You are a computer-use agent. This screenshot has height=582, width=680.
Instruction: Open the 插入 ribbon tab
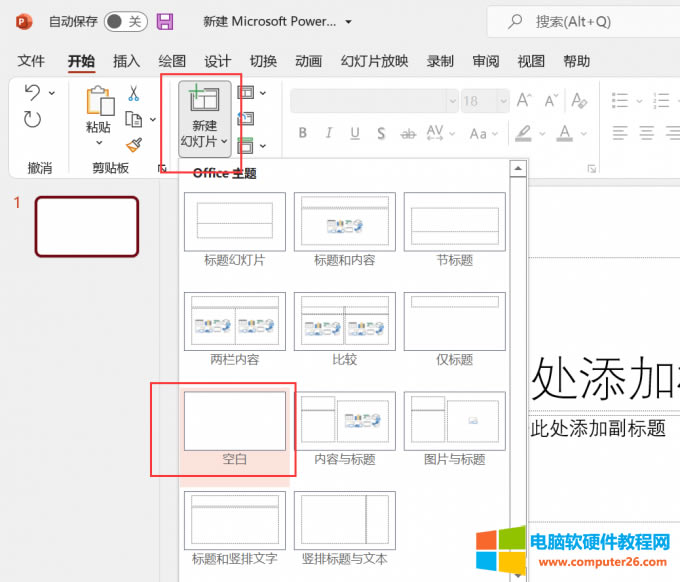click(127, 61)
